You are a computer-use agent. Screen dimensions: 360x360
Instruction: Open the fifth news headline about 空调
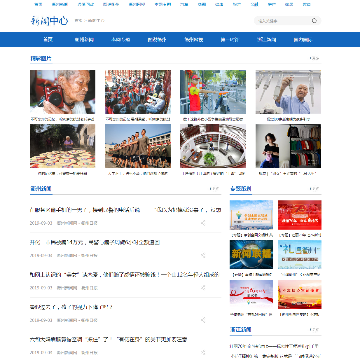[x=108, y=339]
